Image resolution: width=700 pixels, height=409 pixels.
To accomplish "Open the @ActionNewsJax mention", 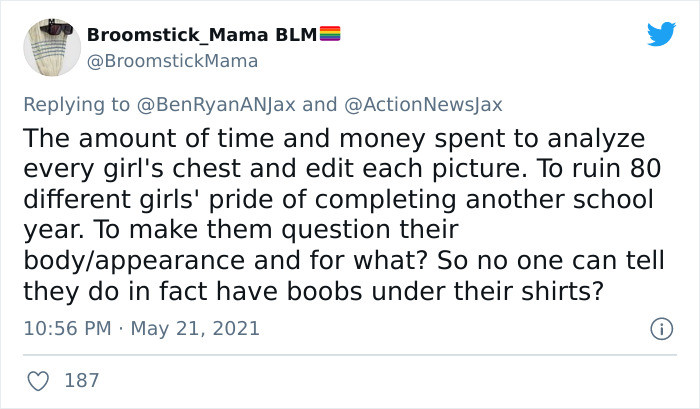I will point(427,102).
